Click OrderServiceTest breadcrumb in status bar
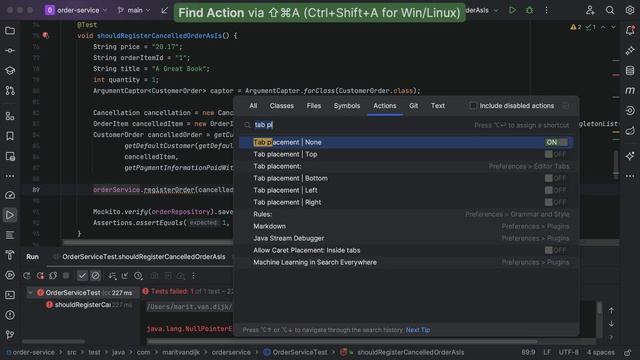Screen dimensions: 640x360 pos(296,352)
